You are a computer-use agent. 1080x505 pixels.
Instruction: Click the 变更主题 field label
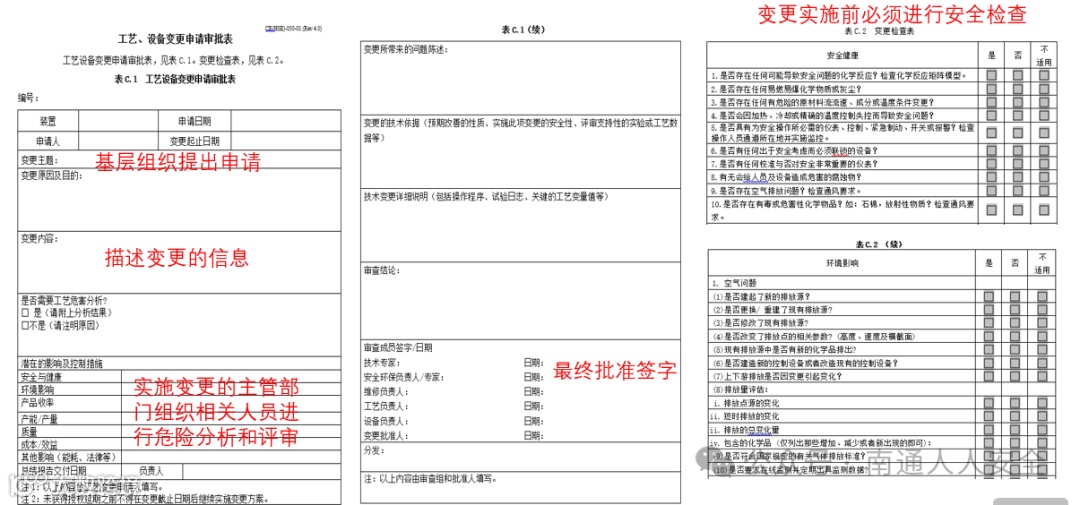39,161
